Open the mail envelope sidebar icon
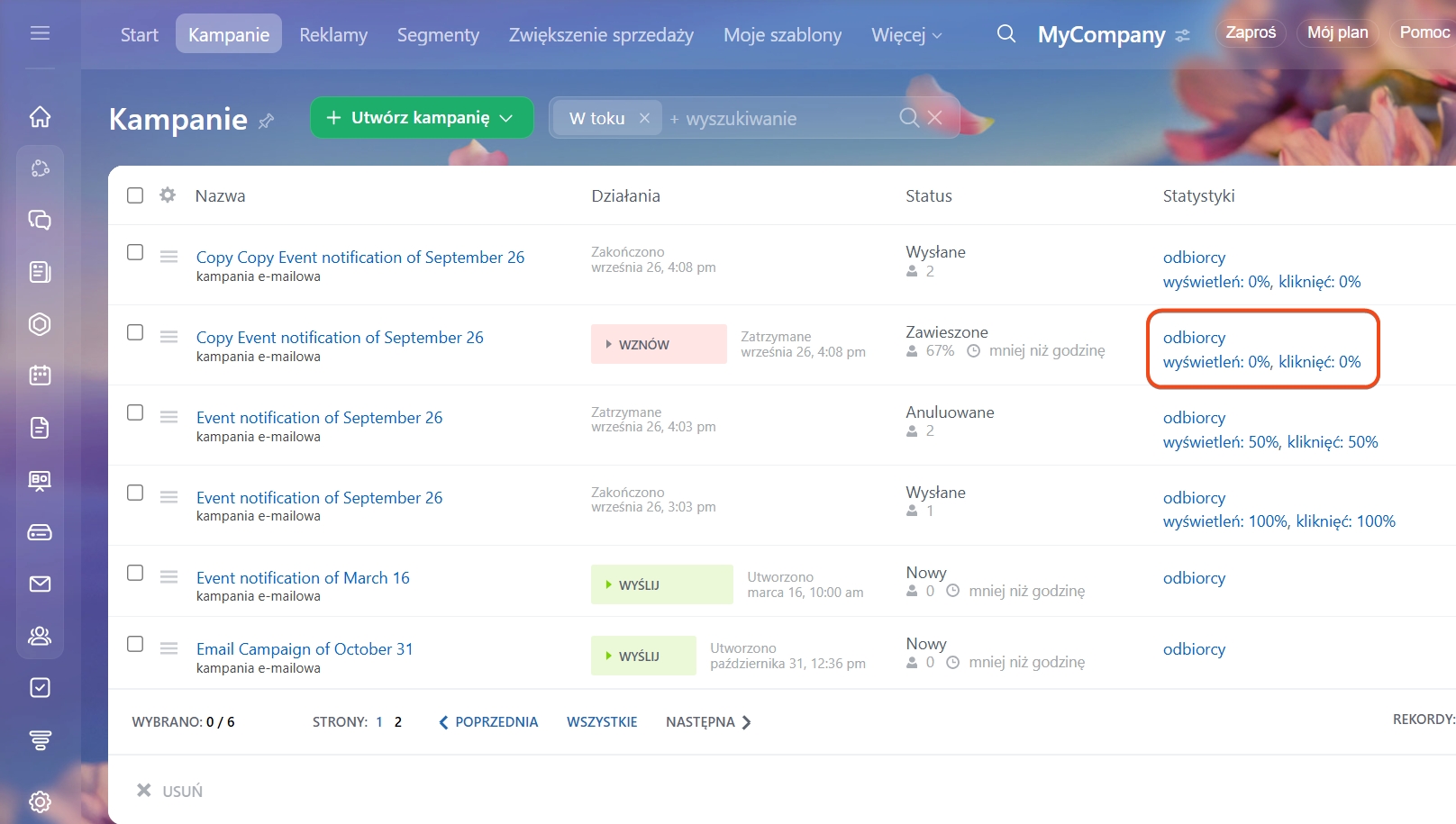Screen dimensions: 1456x824 (40, 584)
